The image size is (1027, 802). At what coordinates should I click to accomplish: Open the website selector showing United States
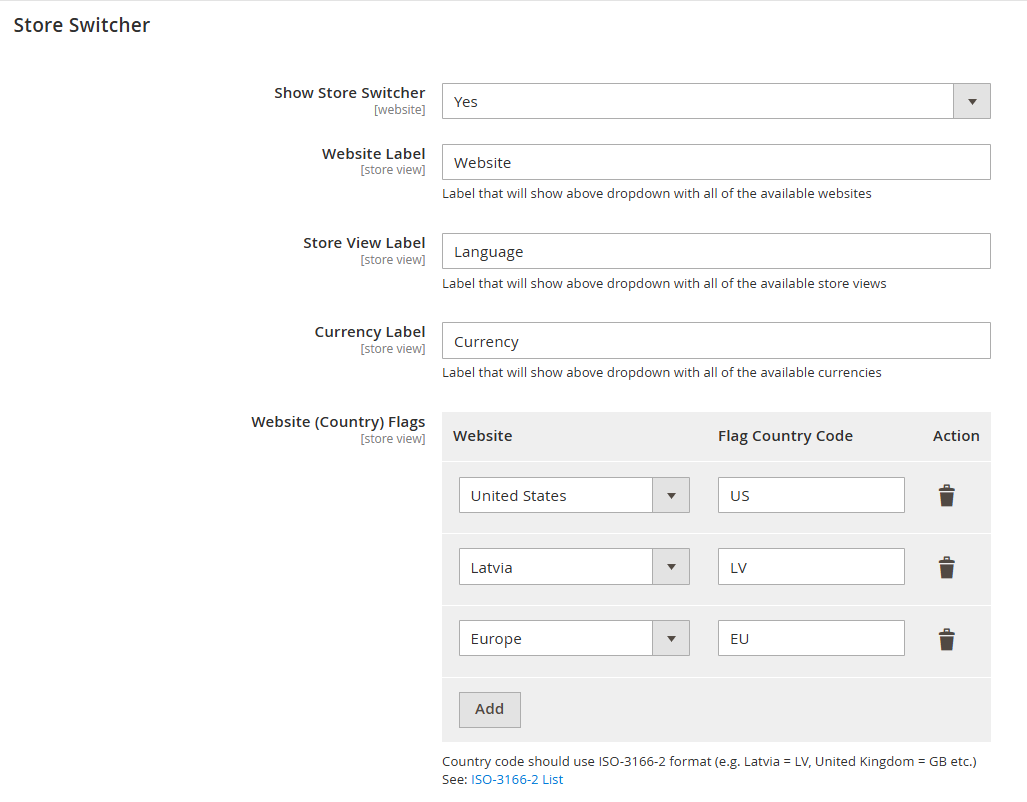[672, 494]
